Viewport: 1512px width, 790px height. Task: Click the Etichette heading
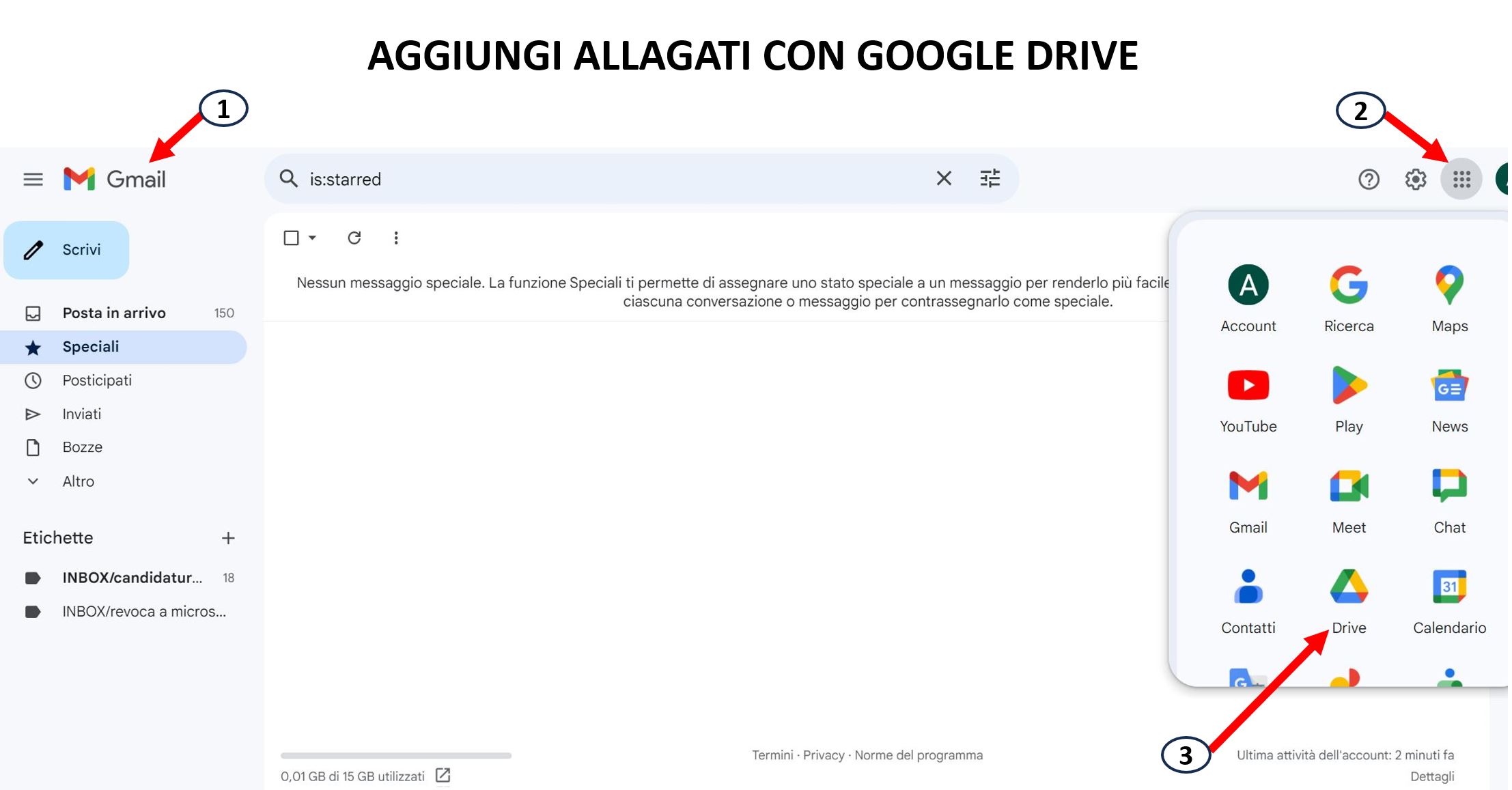coord(58,538)
